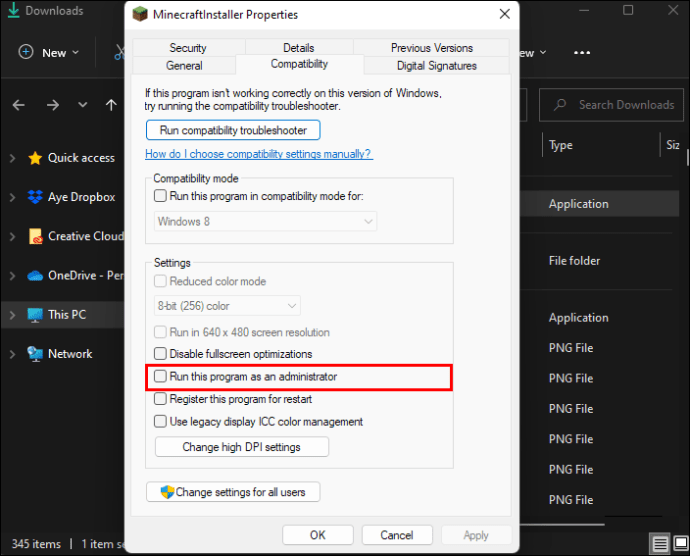
Task: Click the New plus icon in Explorer toolbar
Action: (26, 52)
